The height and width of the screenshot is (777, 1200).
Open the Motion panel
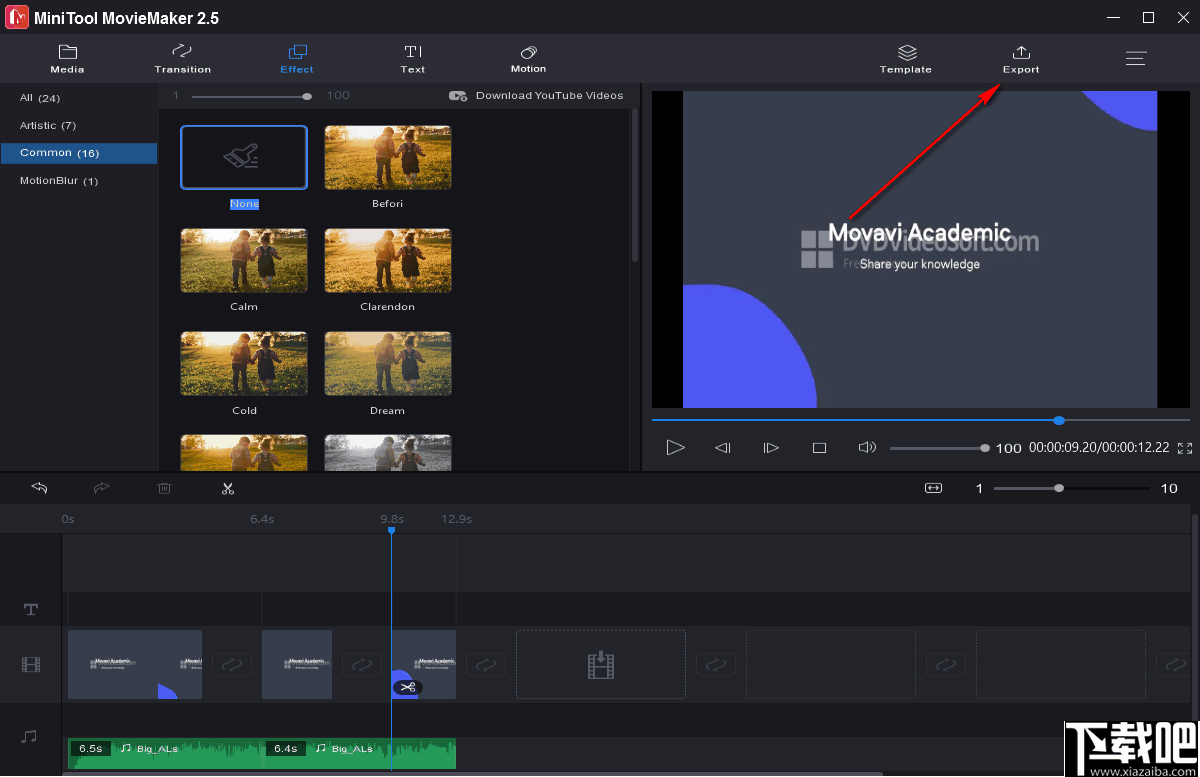[528, 58]
